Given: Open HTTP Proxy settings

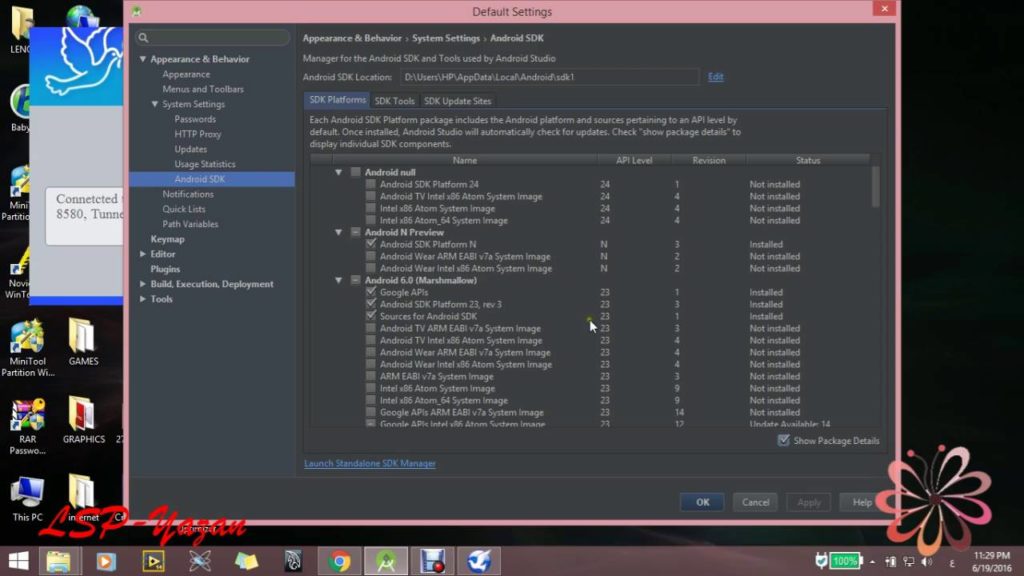Looking at the screenshot, I should click(198, 134).
